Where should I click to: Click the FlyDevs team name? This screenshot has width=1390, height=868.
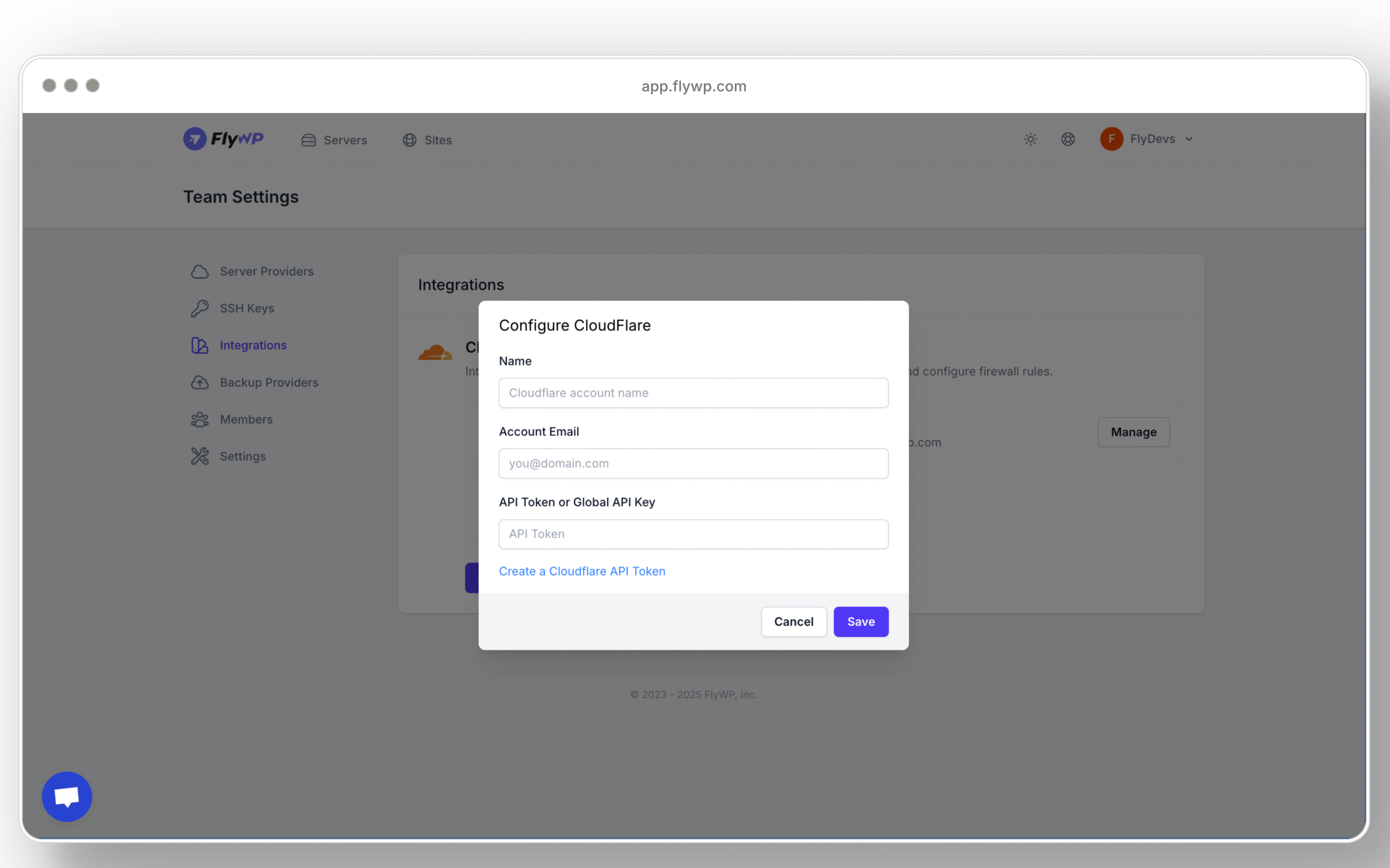tap(1152, 139)
